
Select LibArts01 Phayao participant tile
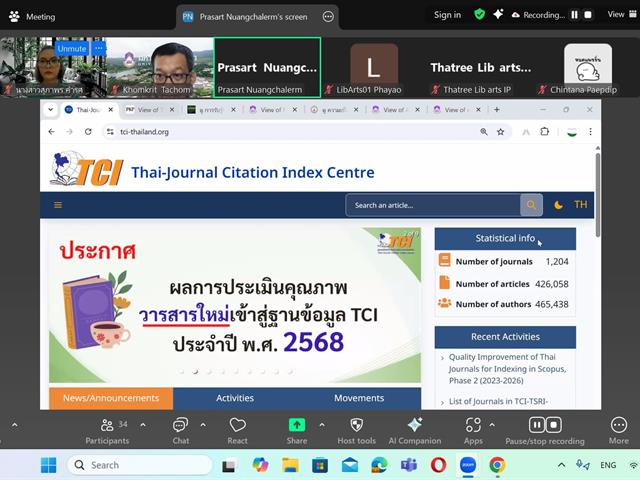[373, 67]
